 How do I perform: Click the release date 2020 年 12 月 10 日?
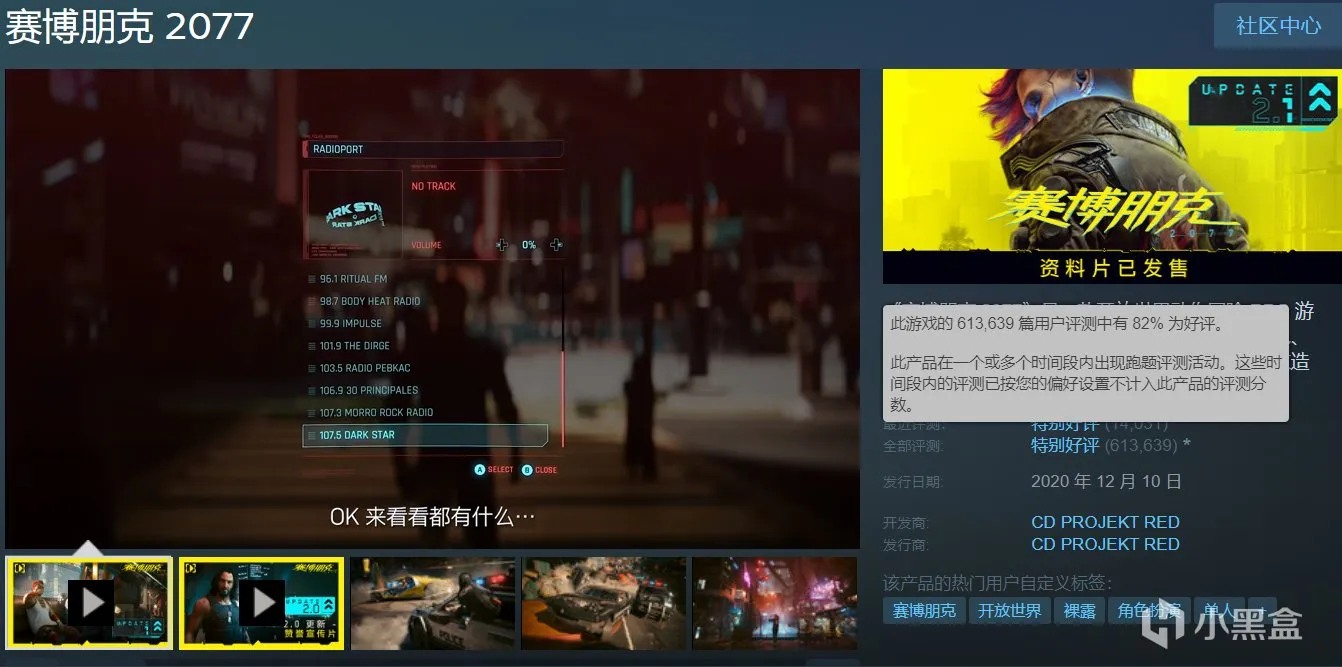point(1106,481)
